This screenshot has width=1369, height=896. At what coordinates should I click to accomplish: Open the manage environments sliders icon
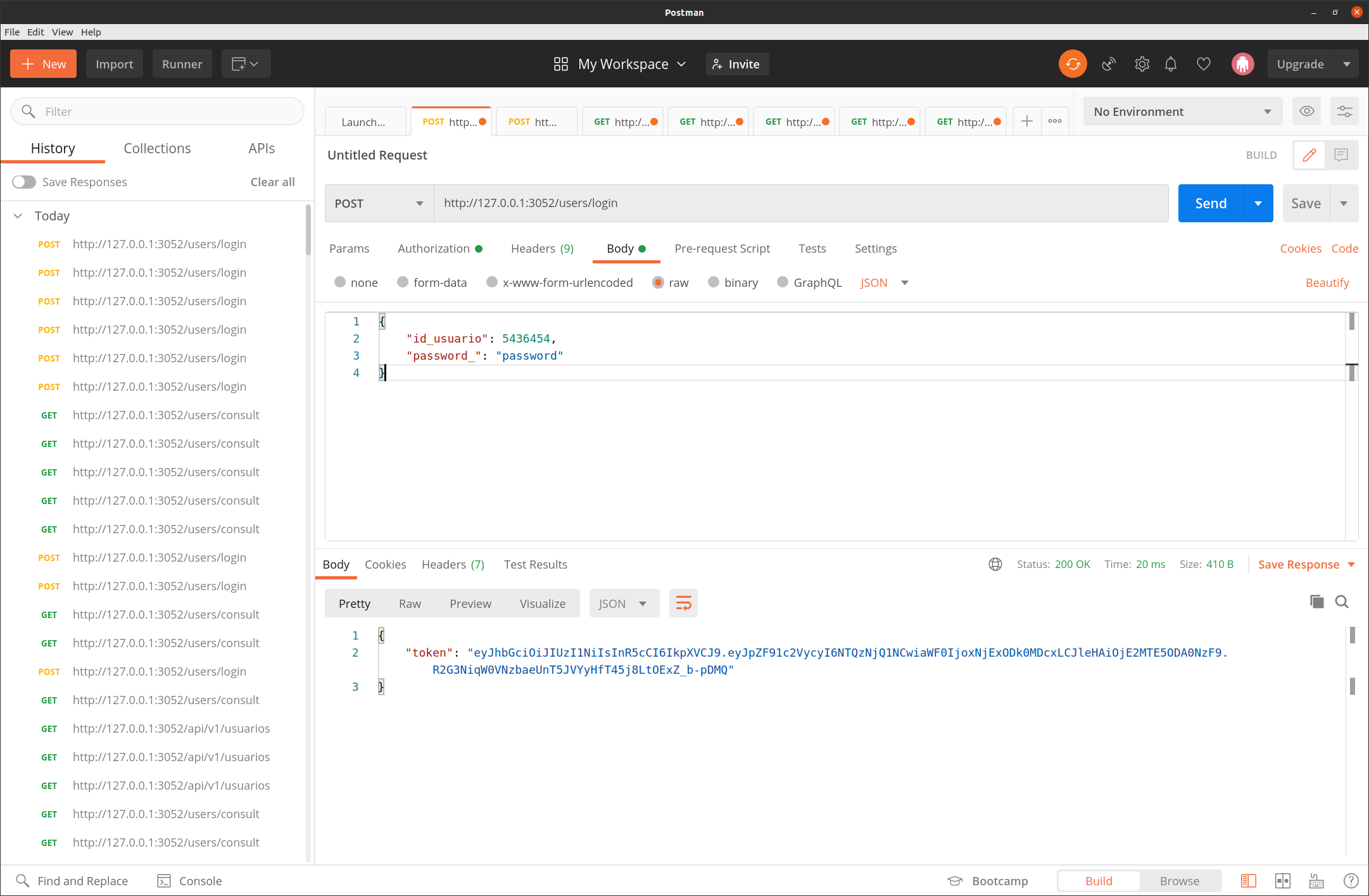[1344, 111]
